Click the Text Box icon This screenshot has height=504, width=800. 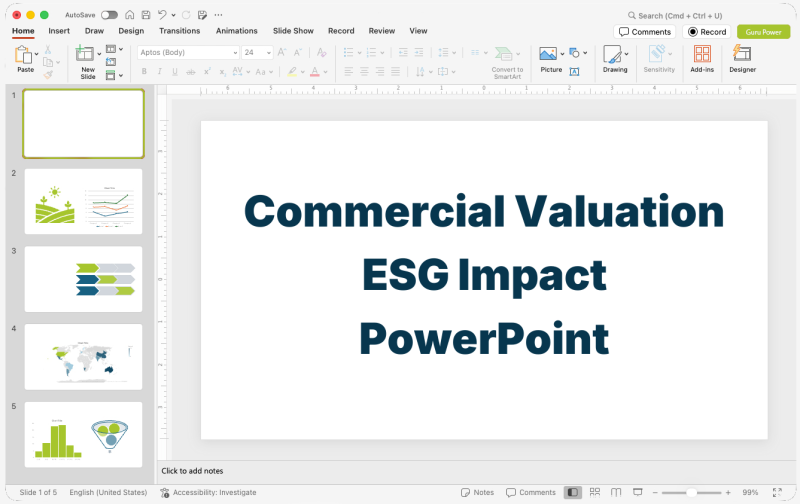(x=574, y=72)
